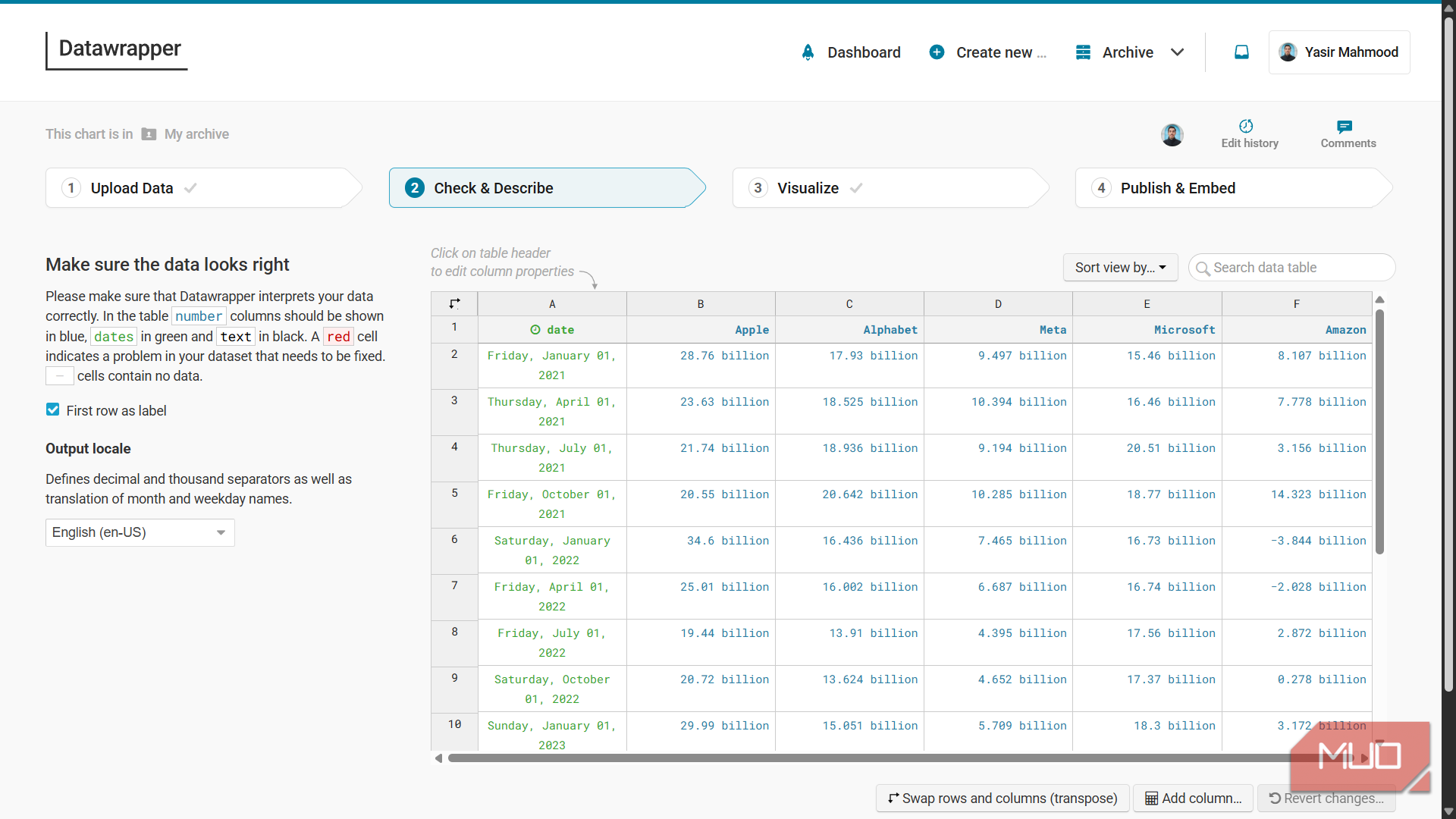Click collaborator avatar near Edit history
This screenshot has height=819, width=1456.
pos(1172,135)
